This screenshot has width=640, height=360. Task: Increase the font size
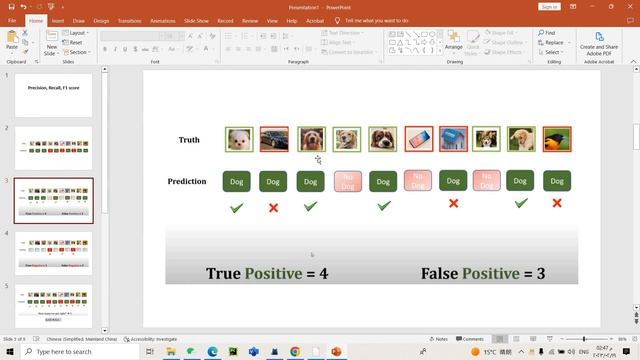pyautogui.click(x=190, y=36)
